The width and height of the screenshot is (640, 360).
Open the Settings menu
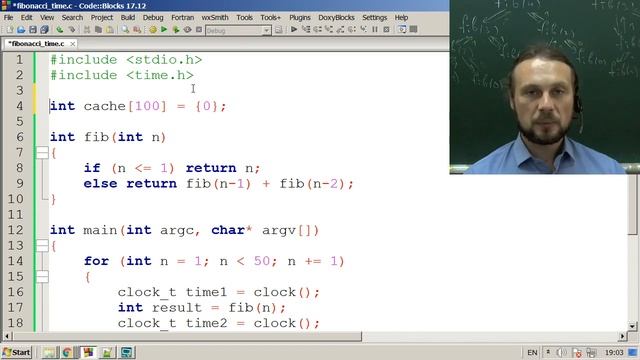tap(374, 18)
